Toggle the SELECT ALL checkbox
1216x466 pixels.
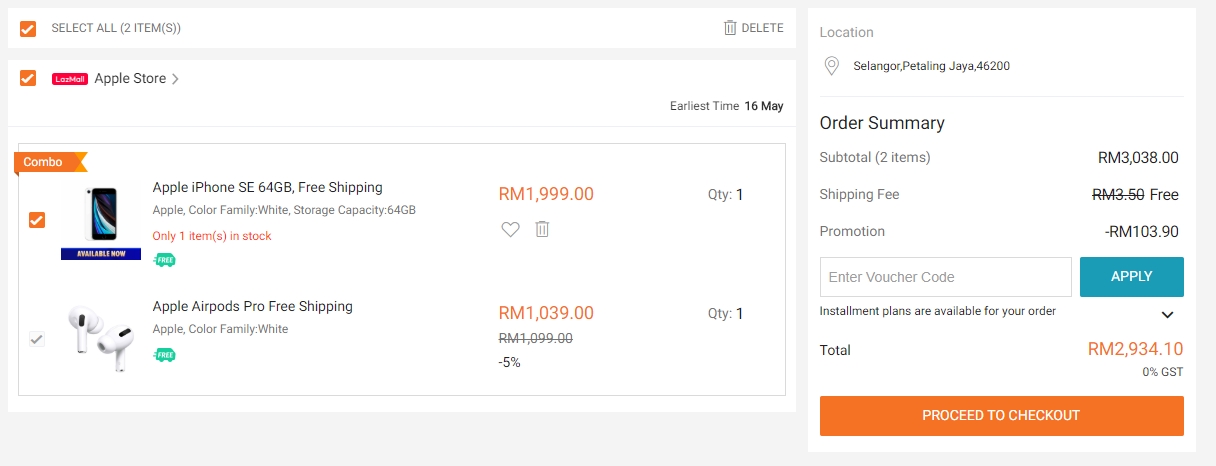point(28,29)
